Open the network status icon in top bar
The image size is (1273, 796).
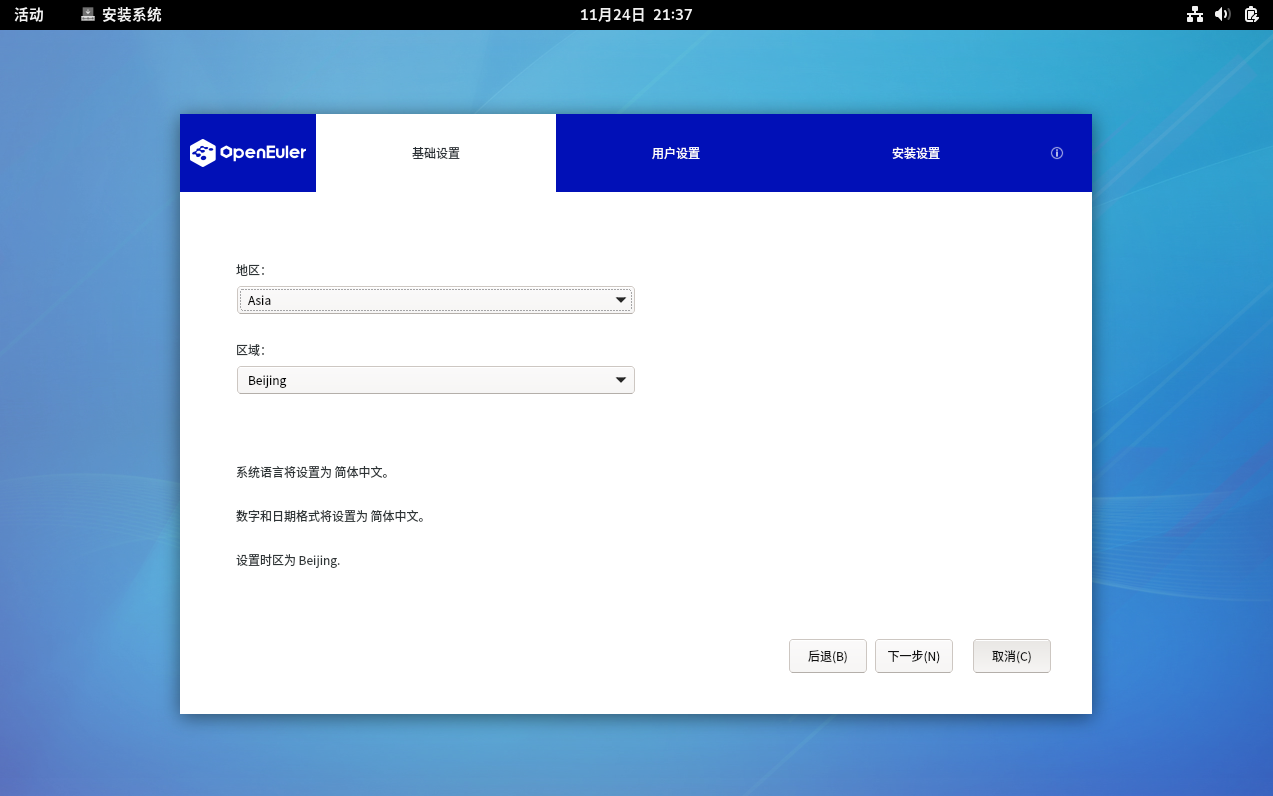(1194, 14)
